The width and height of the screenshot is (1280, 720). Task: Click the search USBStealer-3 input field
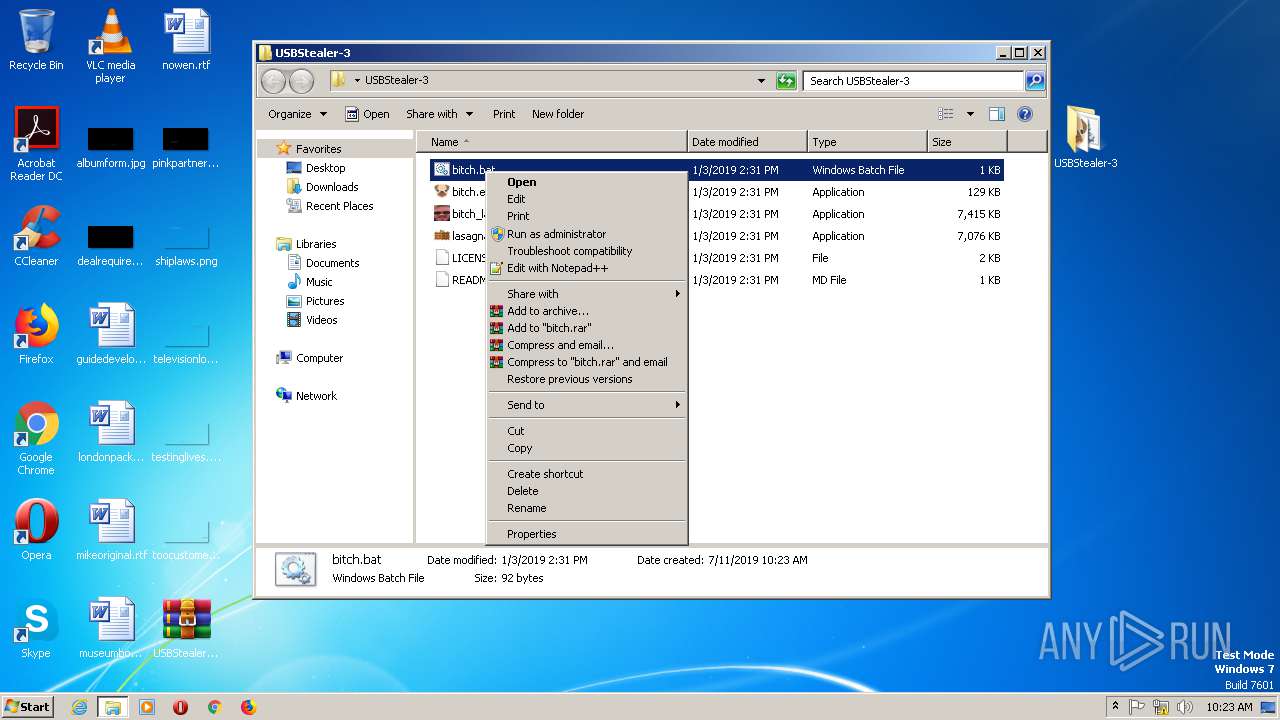click(x=914, y=81)
